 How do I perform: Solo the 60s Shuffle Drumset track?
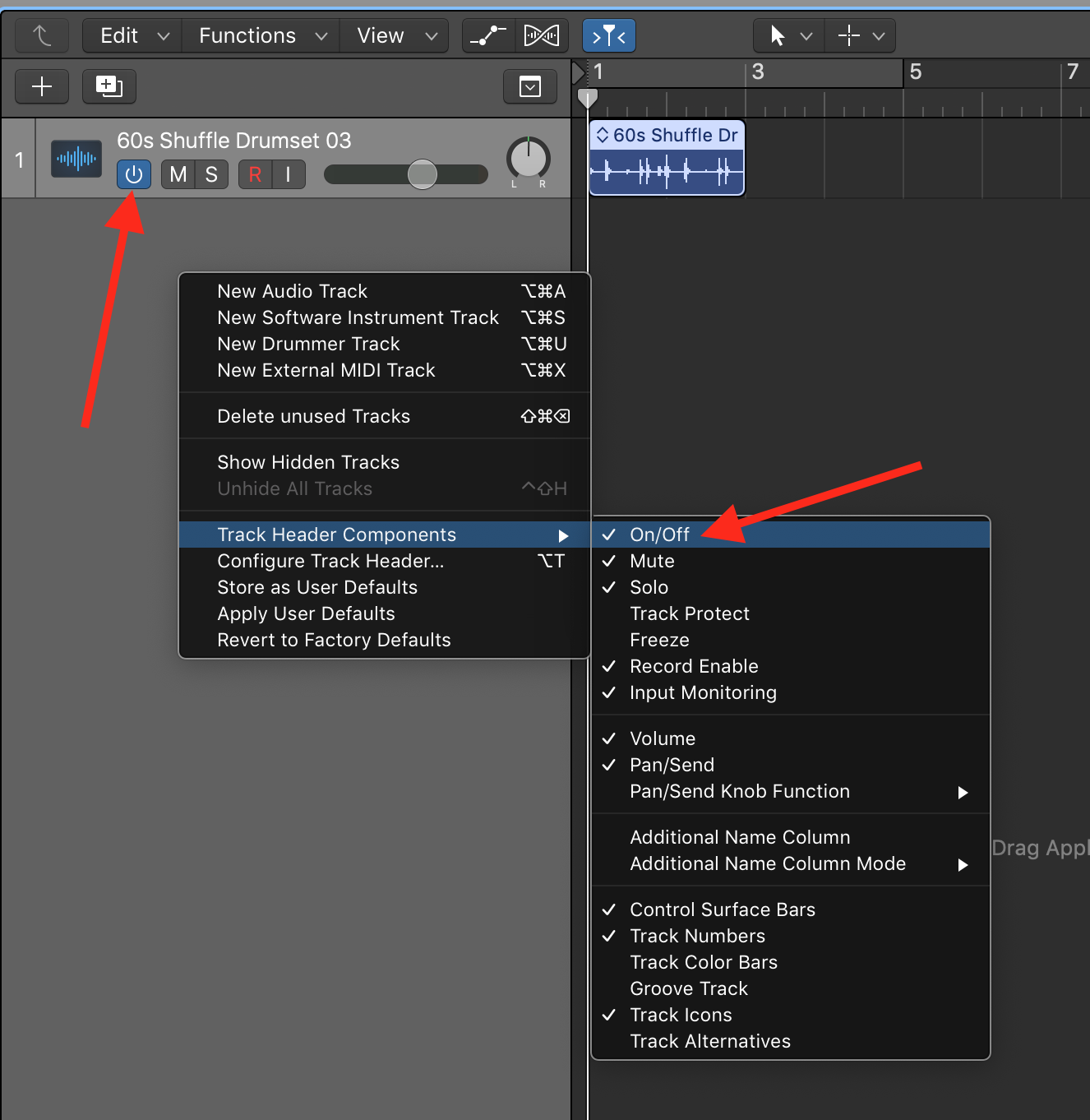pos(211,174)
